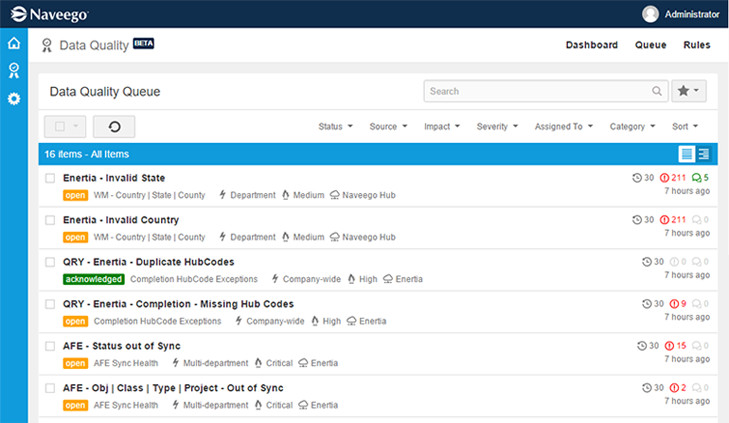Click history icon on Enertia - Invalid State

tap(636, 178)
